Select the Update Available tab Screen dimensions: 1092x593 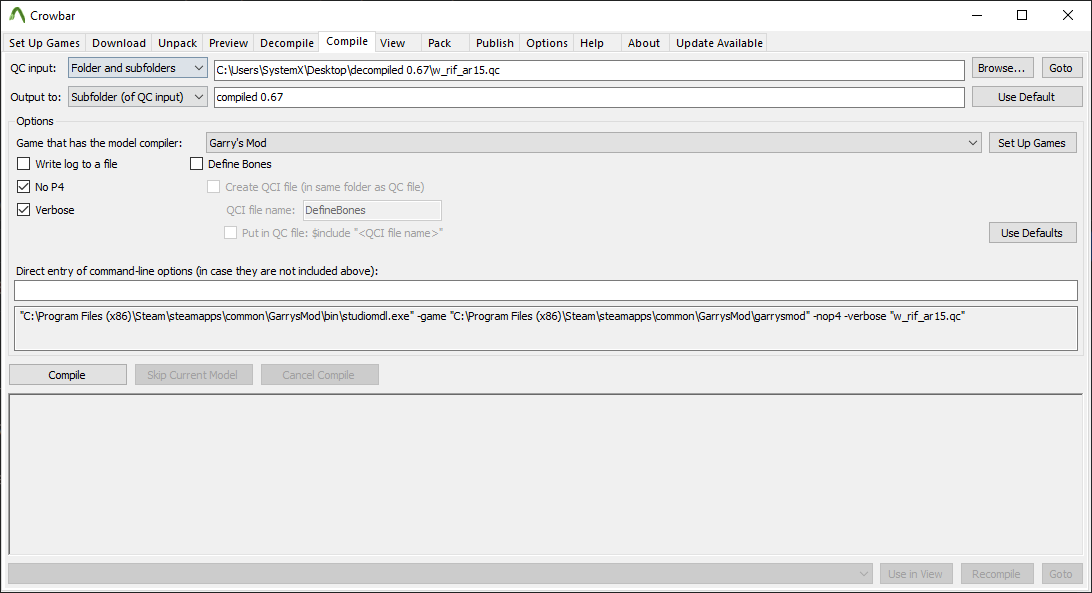[x=719, y=43]
